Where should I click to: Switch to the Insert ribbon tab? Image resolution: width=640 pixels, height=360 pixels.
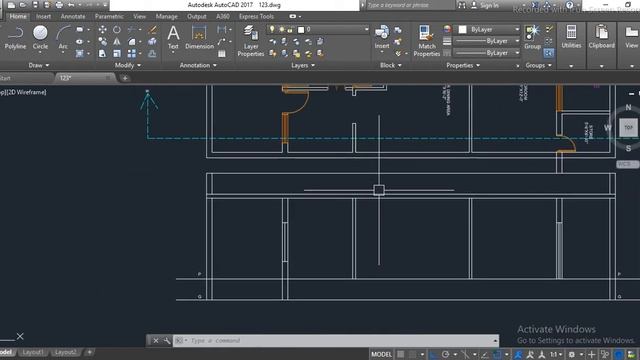pos(43,17)
